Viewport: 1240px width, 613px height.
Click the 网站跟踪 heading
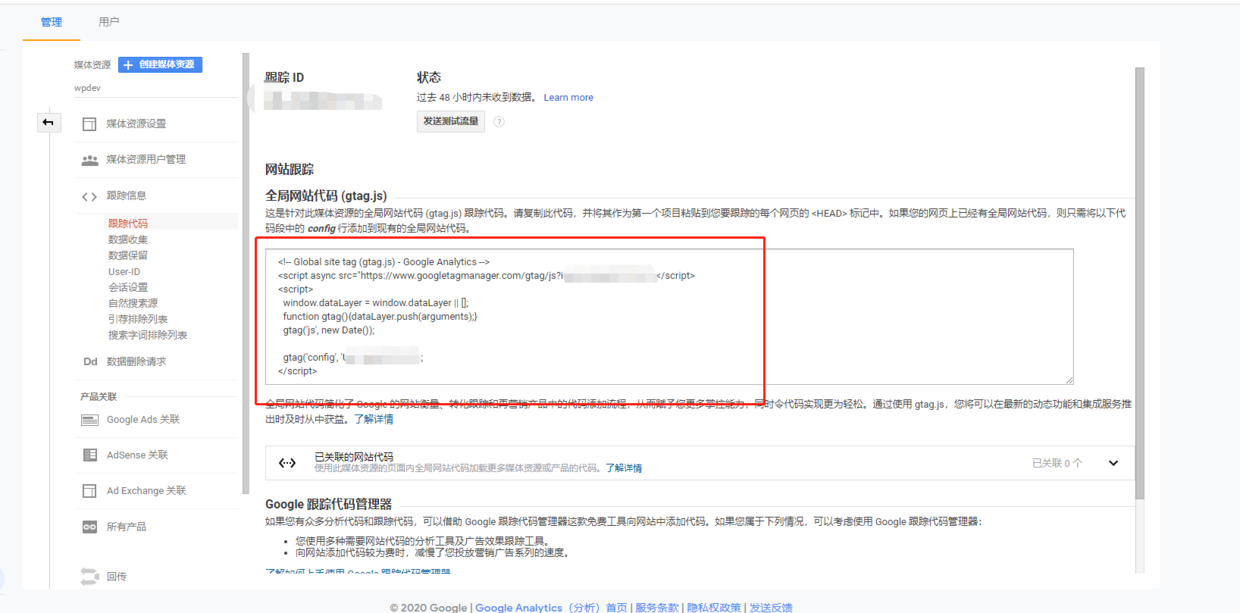[x=289, y=170]
